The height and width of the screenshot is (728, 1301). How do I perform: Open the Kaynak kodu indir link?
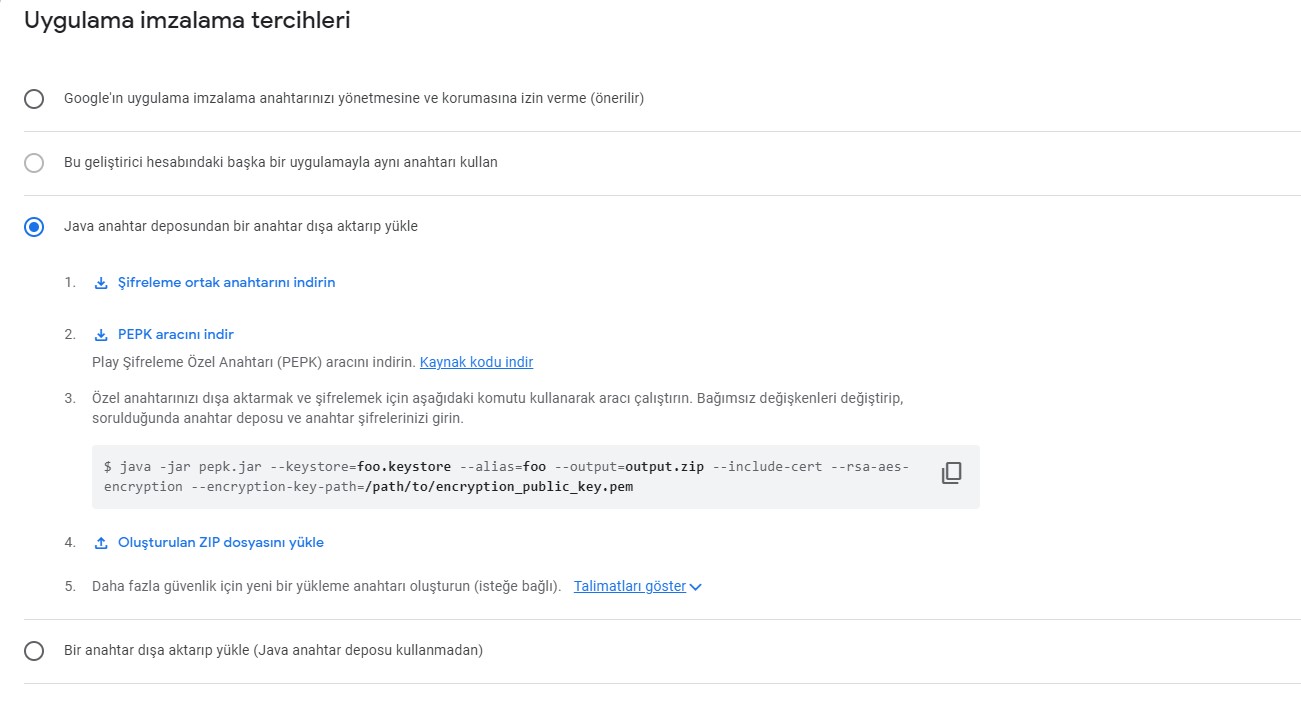coord(476,362)
